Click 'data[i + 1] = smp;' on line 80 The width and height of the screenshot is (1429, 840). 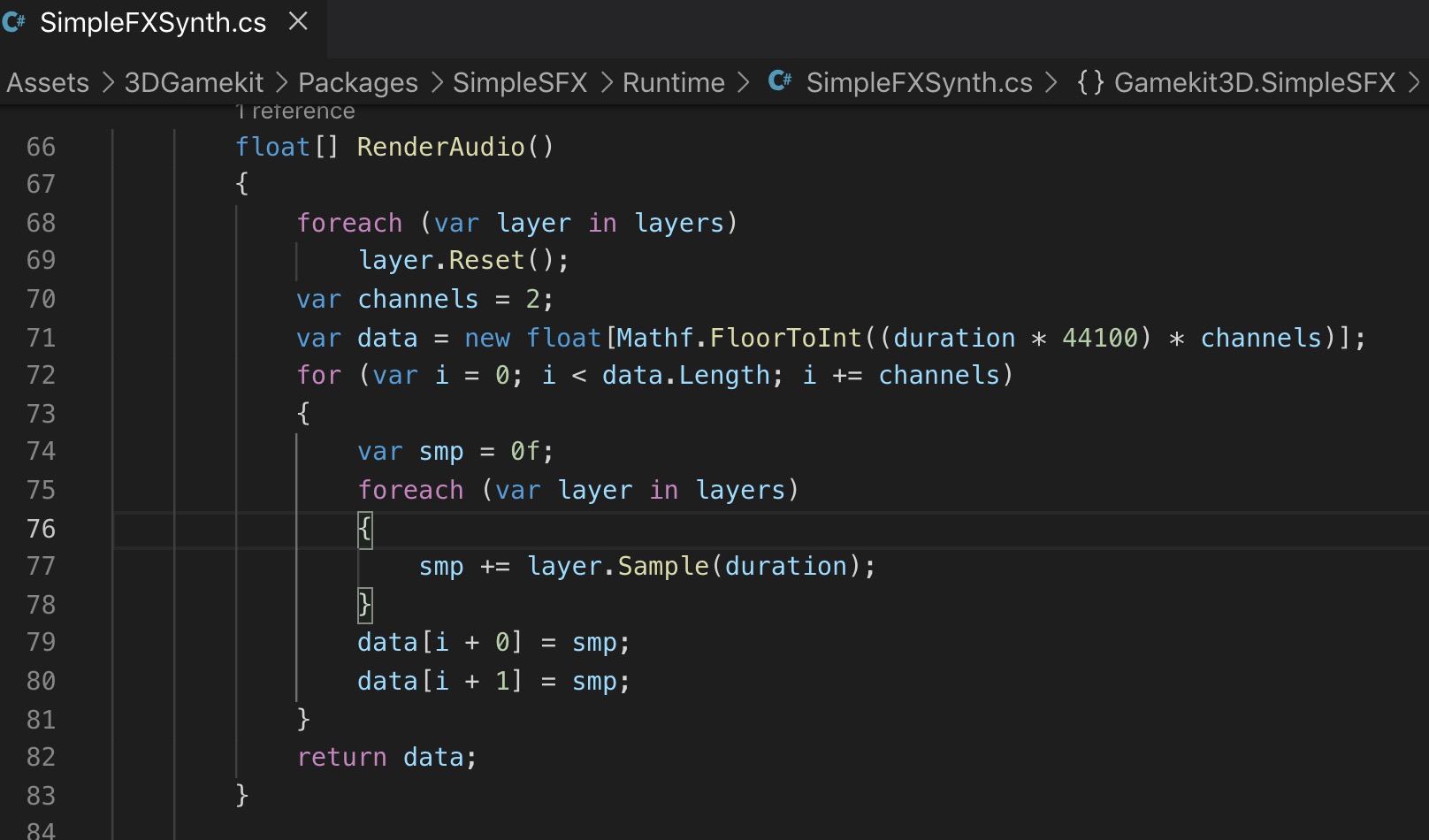click(x=493, y=681)
